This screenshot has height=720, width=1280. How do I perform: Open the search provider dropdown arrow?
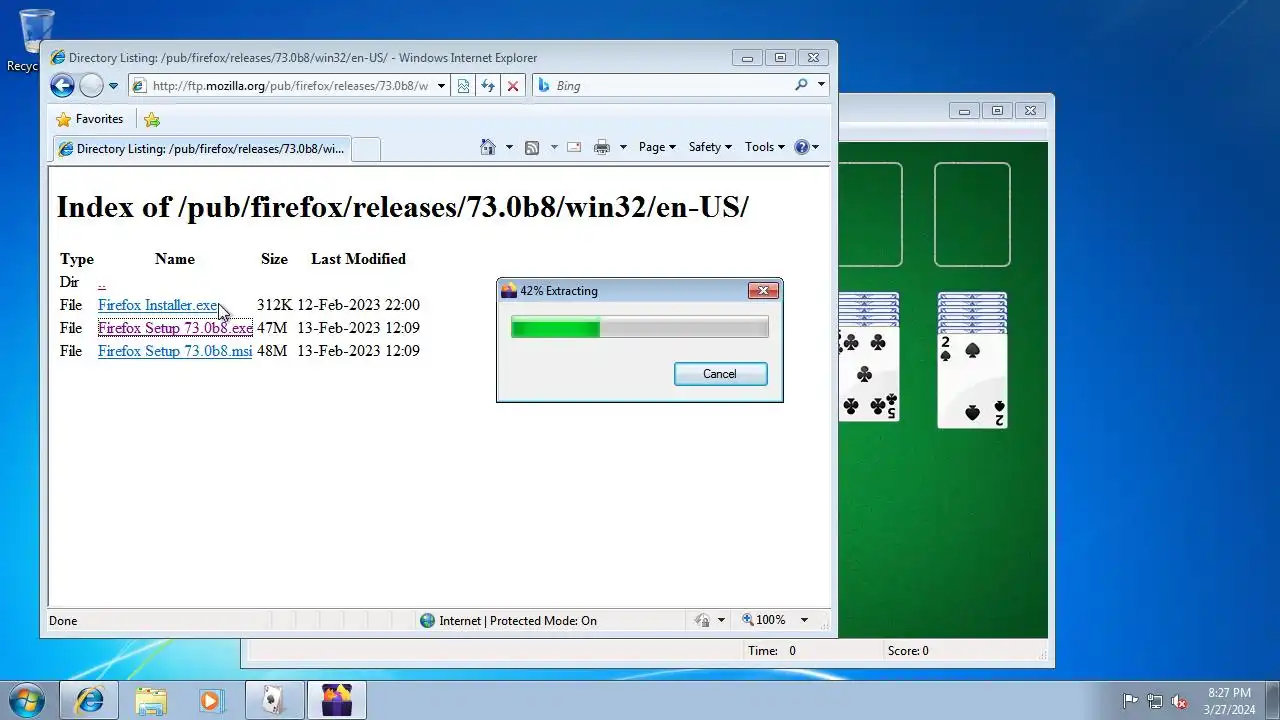tap(821, 85)
